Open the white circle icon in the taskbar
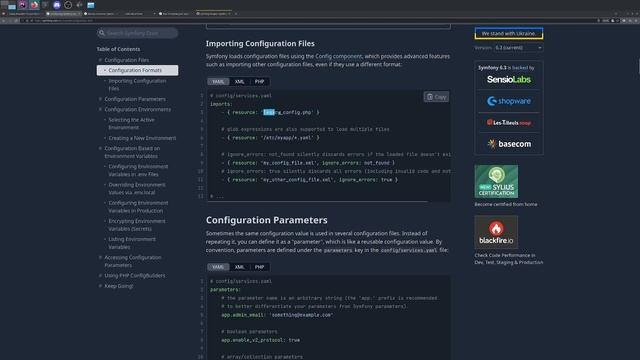640x360 pixels. pyautogui.click(x=68, y=5)
